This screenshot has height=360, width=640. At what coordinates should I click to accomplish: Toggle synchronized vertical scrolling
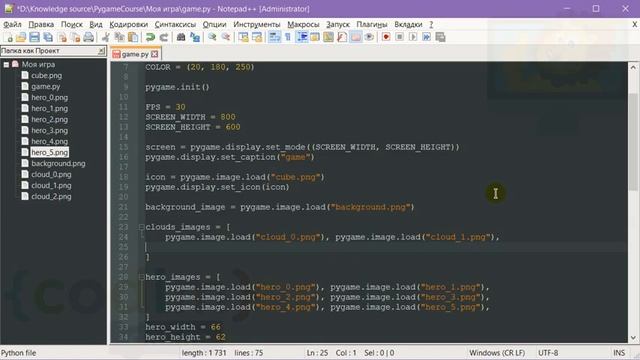tap(244, 38)
